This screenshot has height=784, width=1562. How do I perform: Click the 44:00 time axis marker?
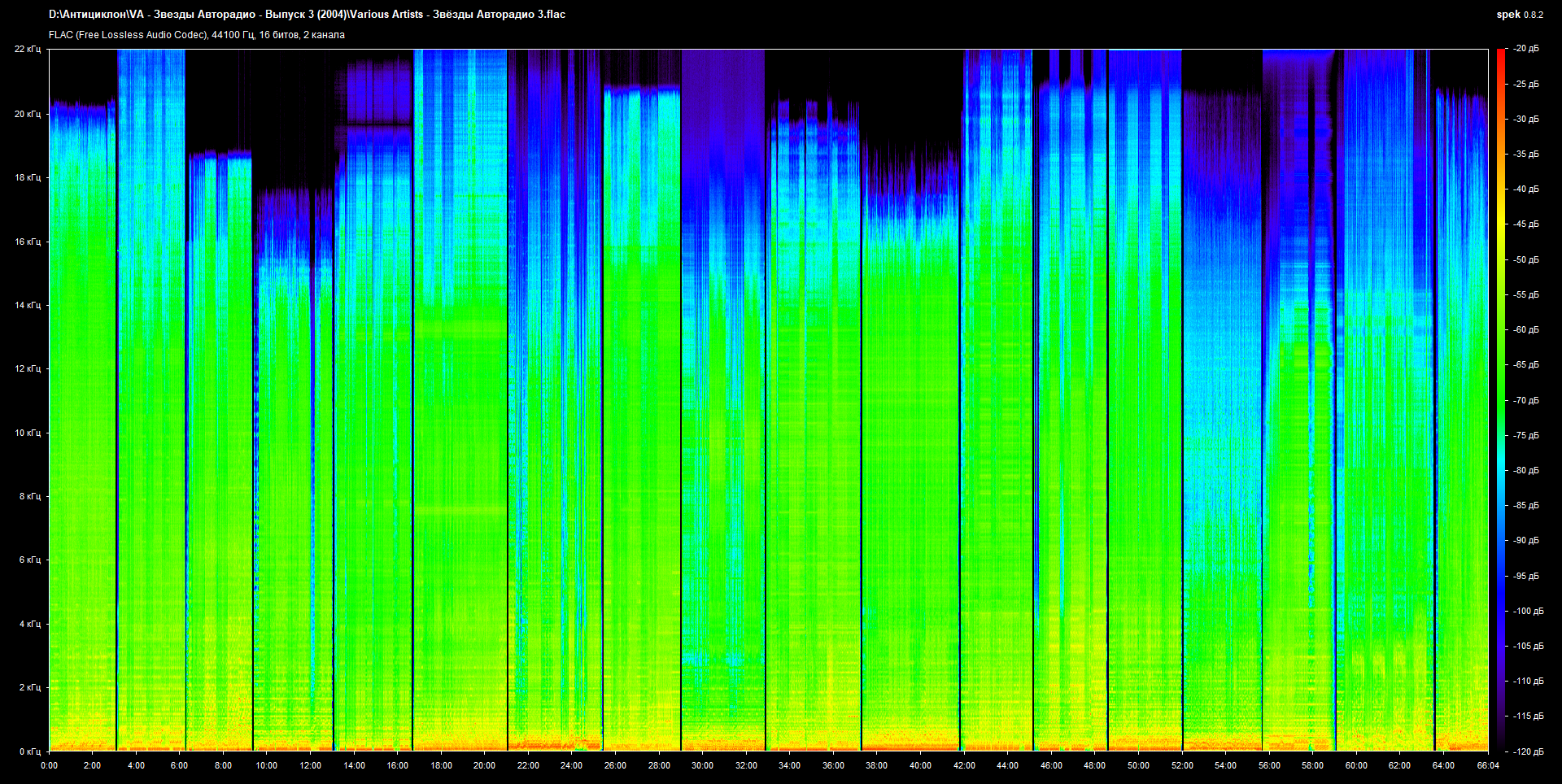tap(1007, 765)
